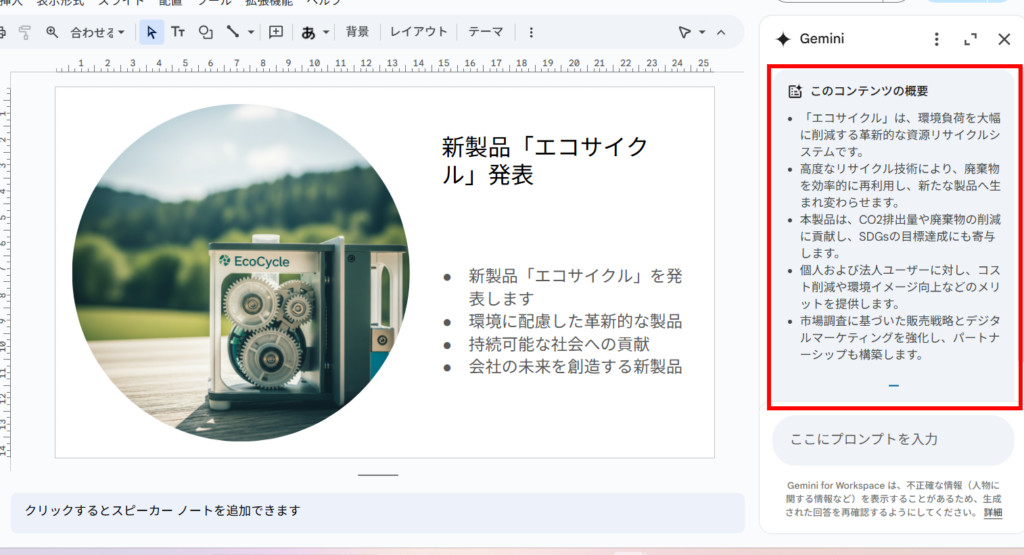Open the line type dropdown arrow
1024x555 pixels.
tap(251, 32)
